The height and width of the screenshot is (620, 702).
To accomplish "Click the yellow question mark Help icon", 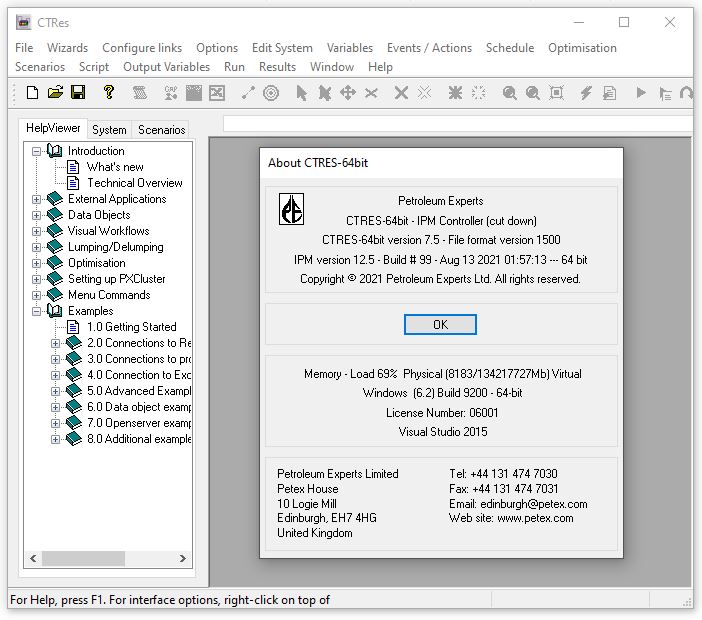I will pos(110,93).
